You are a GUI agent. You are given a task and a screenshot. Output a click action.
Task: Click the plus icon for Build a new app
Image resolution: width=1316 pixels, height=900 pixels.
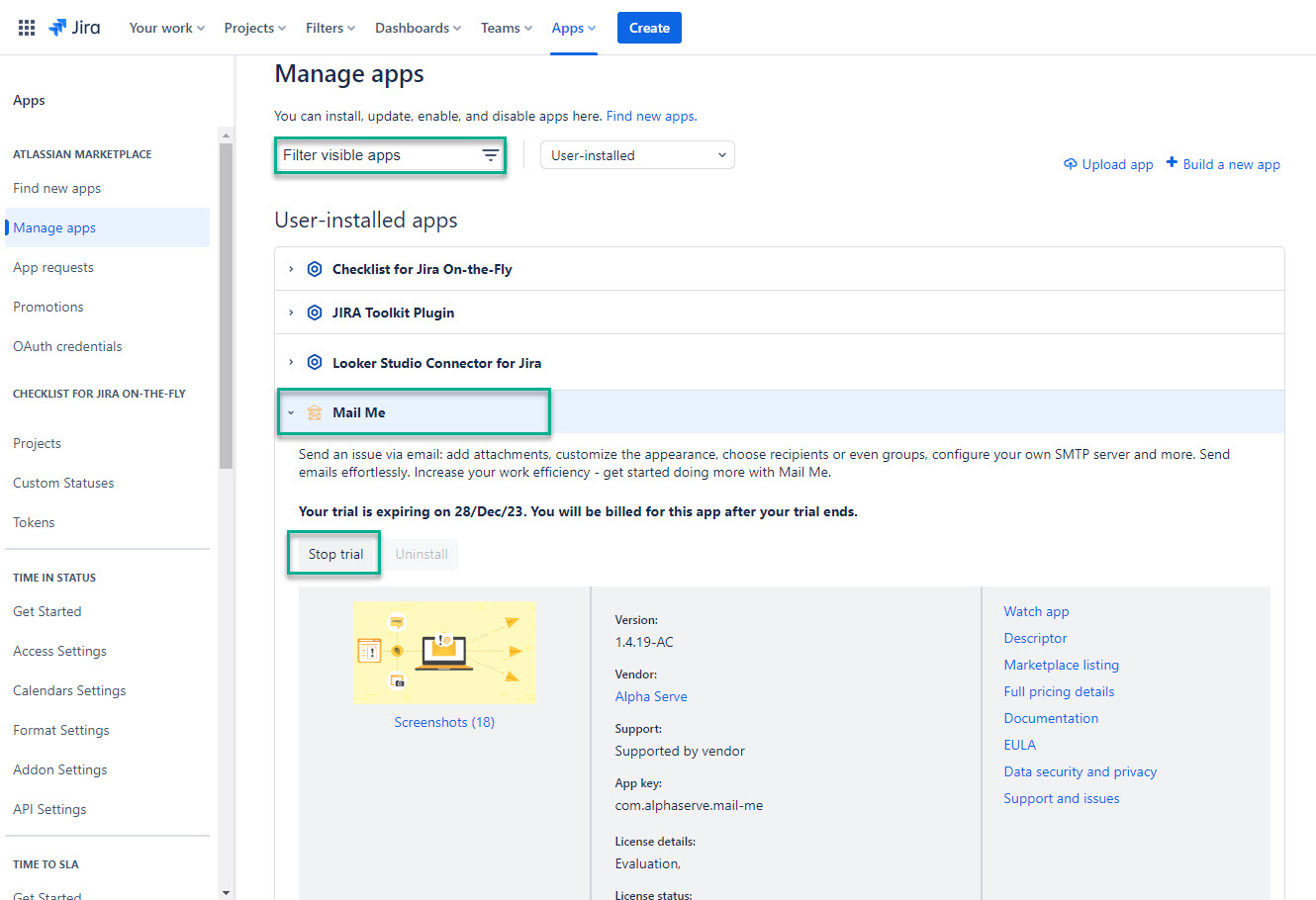click(x=1172, y=163)
